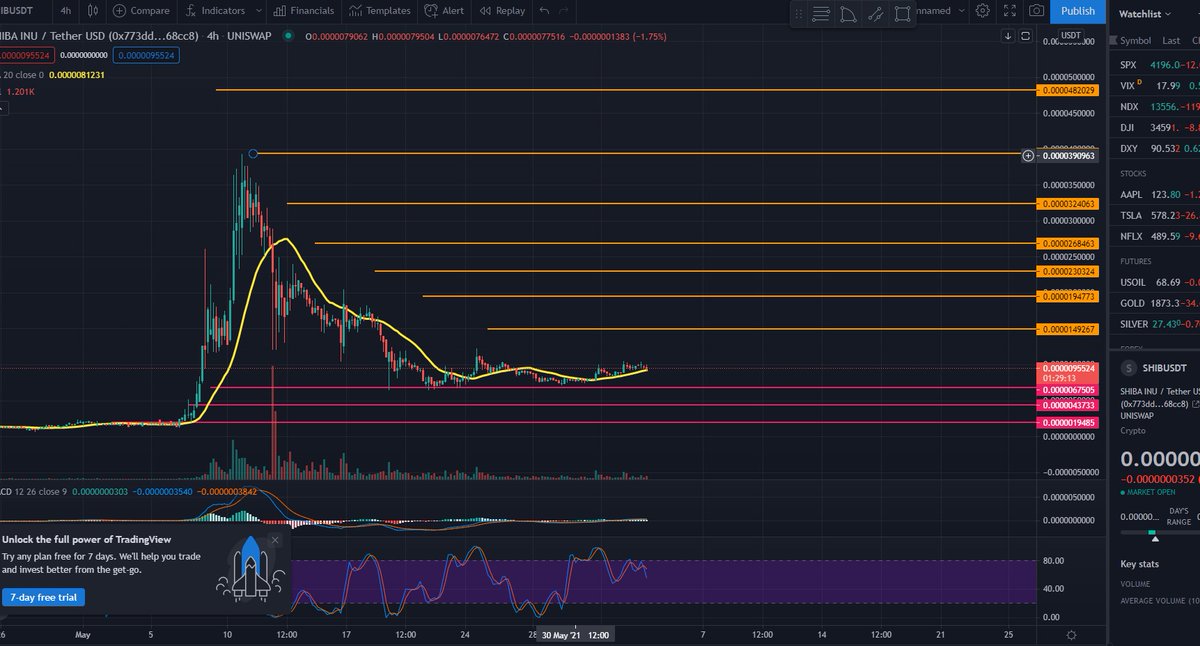Select the orange line's circle anchor at the peak
Image resolution: width=1200 pixels, height=646 pixels.
coord(253,153)
